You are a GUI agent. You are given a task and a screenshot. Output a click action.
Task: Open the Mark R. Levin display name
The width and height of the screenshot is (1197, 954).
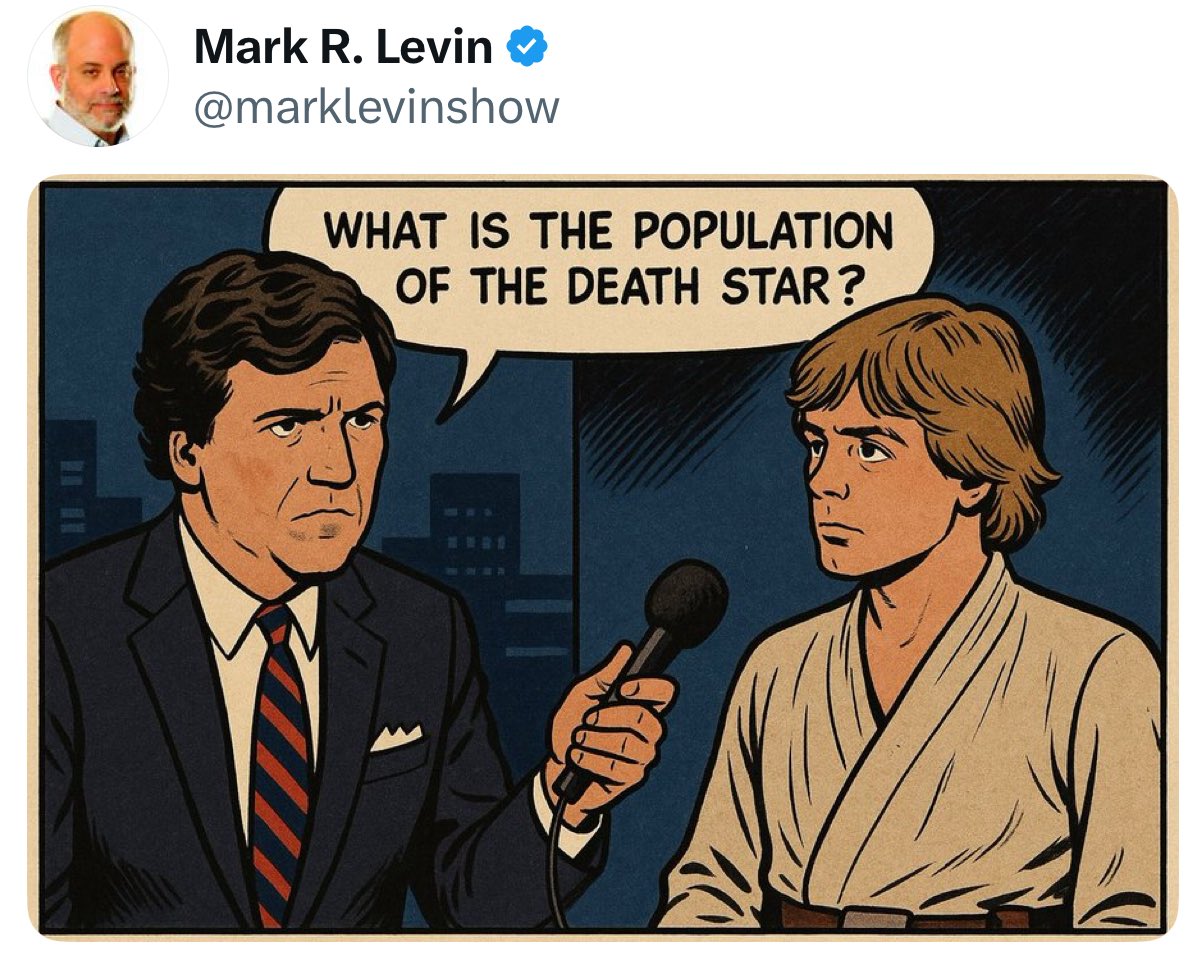tap(343, 47)
